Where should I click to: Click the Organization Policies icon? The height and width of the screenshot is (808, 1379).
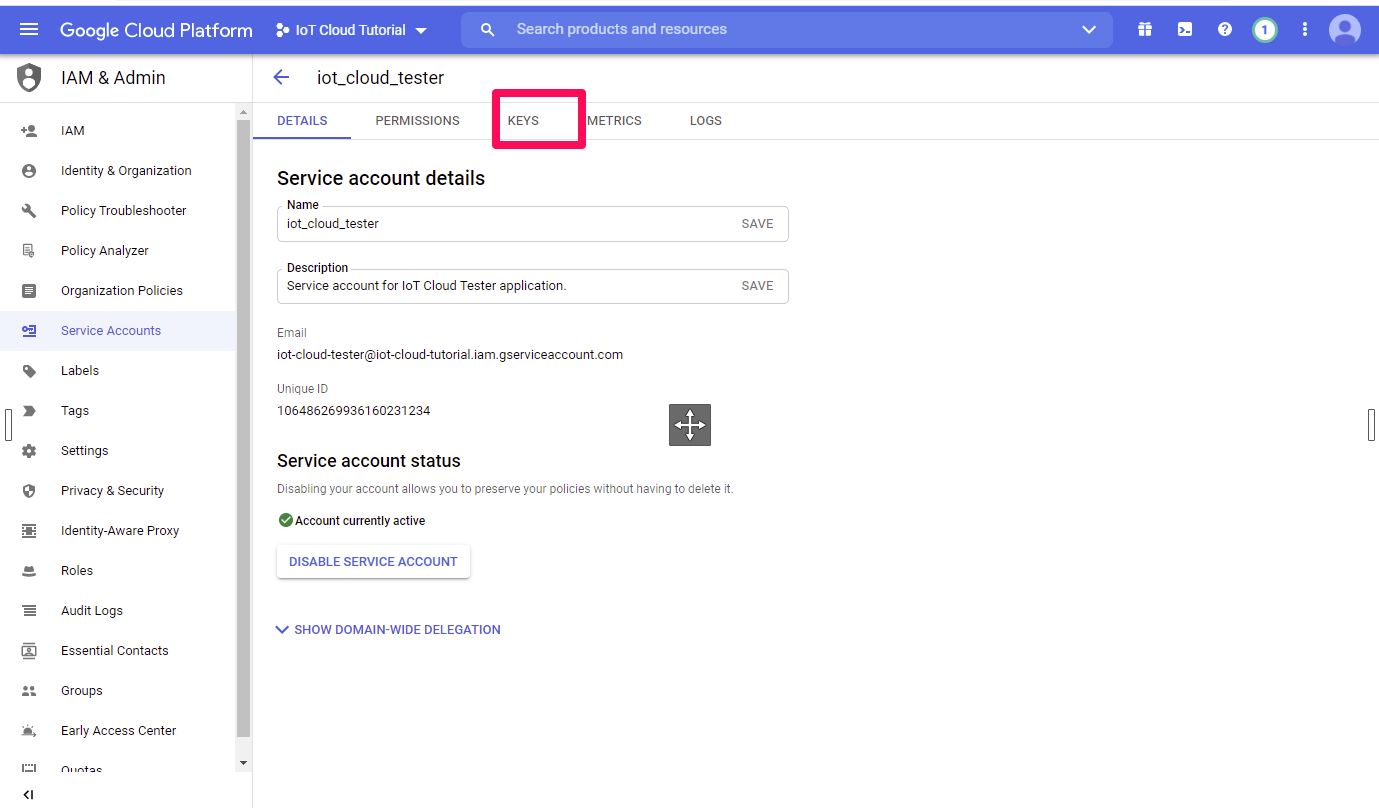click(29, 291)
